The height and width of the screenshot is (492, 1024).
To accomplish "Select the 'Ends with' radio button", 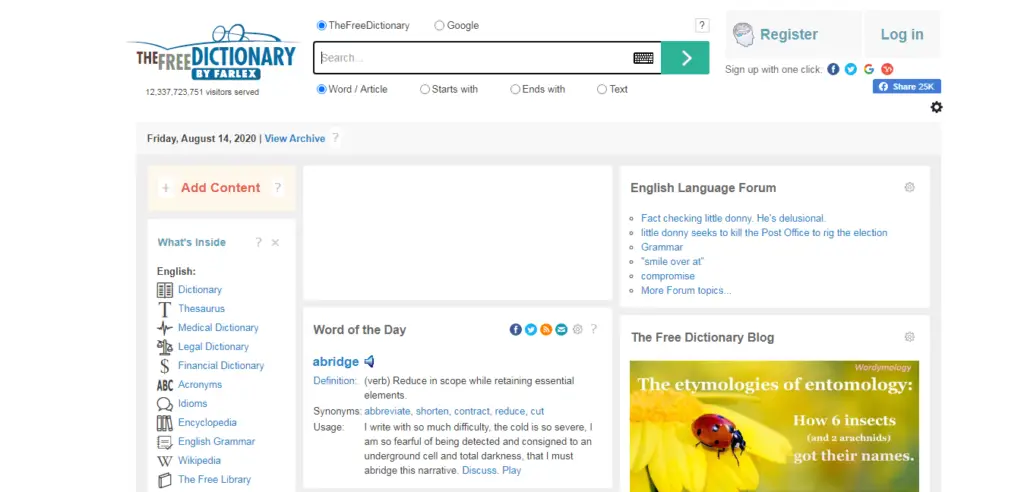I will (x=515, y=89).
